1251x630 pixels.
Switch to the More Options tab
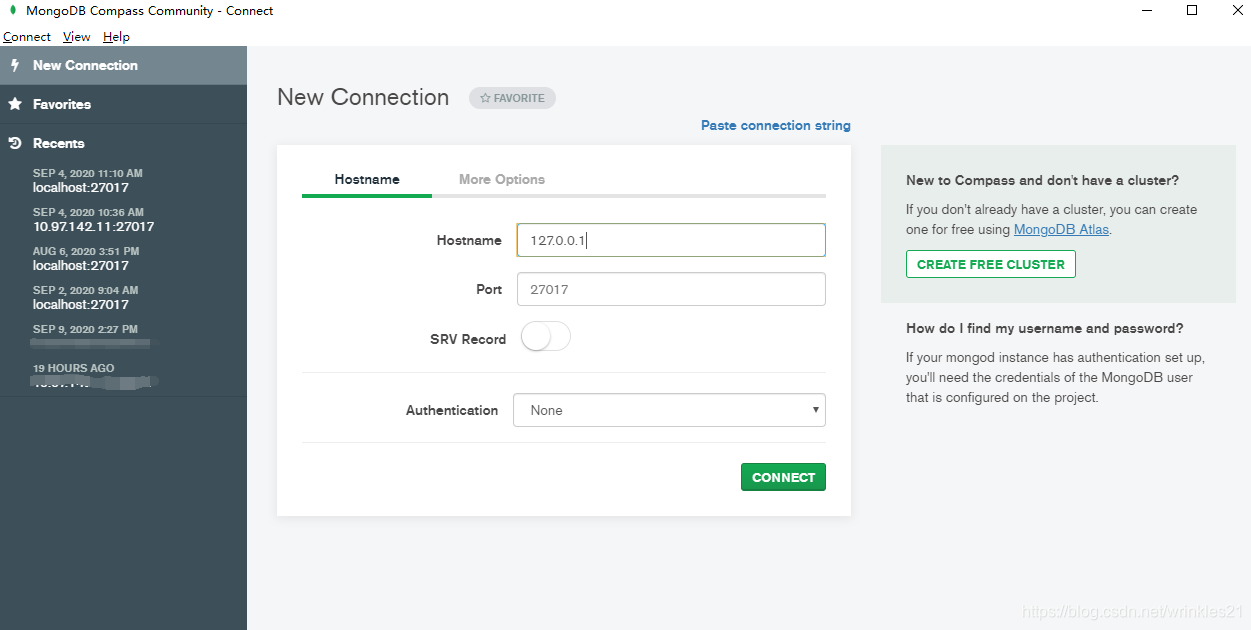[501, 179]
